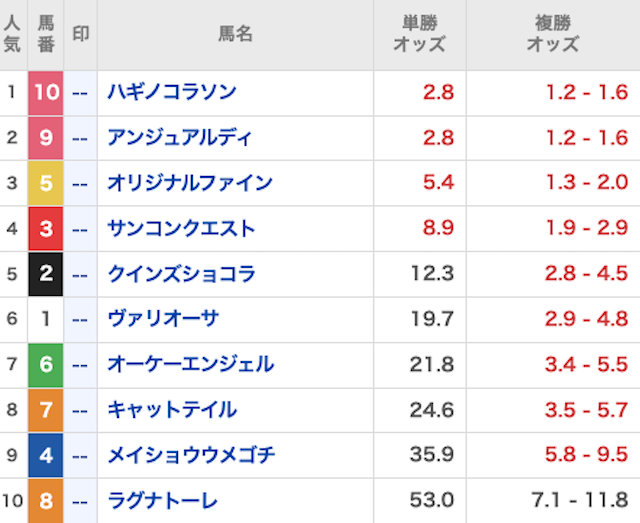This screenshot has width=640, height=523.
Task: Open horse link クインズショコラ
Action: tap(181, 274)
